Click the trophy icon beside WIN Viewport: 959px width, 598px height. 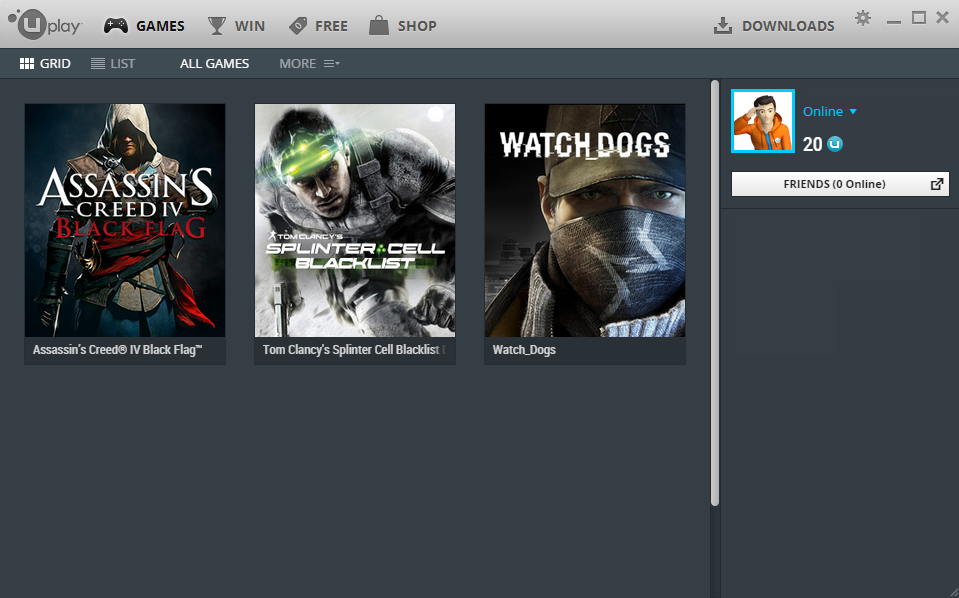coord(217,26)
